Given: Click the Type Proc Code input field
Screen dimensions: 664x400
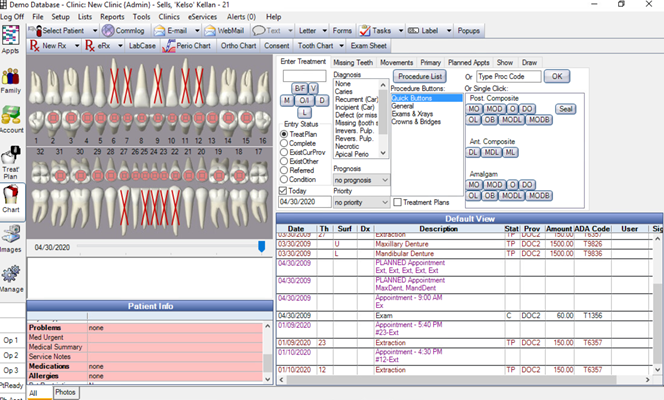Looking at the screenshot, I should coord(509,77).
